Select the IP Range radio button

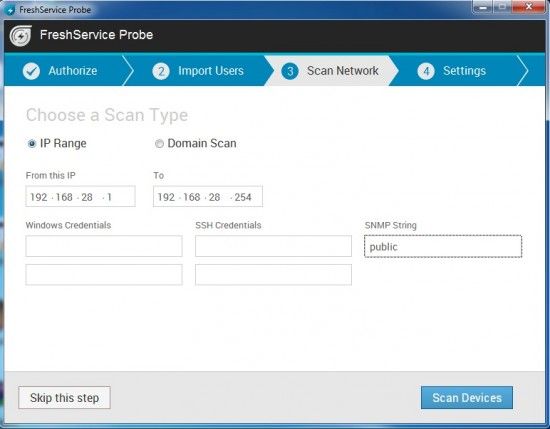(32, 143)
